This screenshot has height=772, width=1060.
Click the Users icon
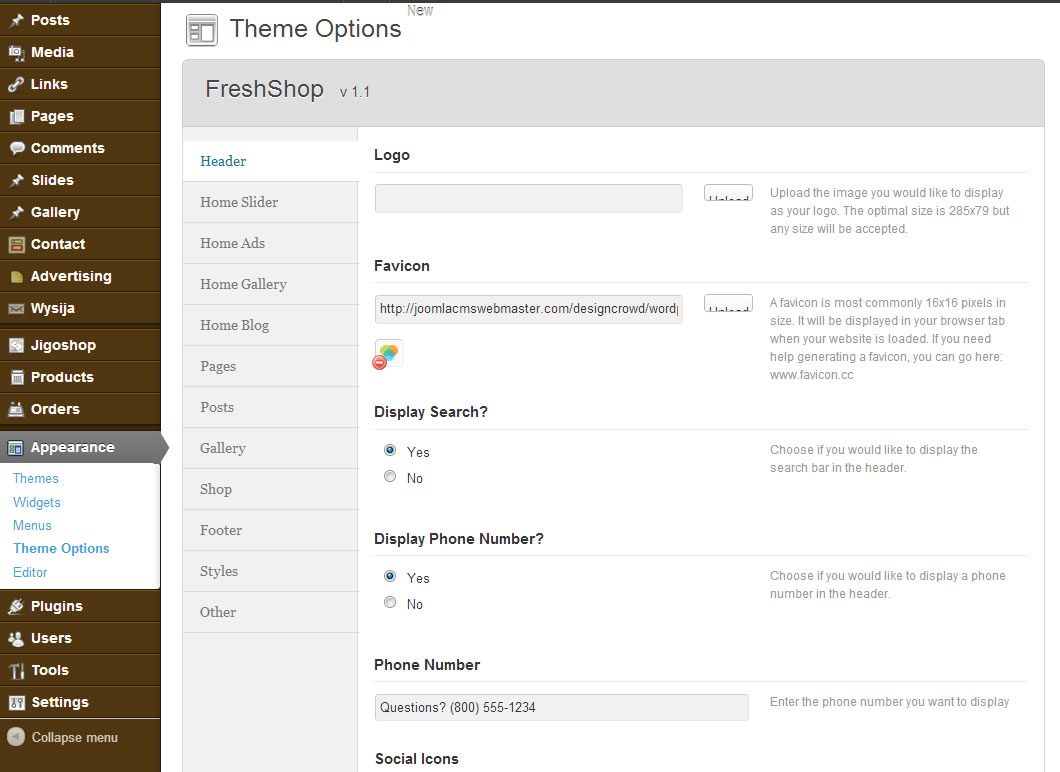point(16,638)
